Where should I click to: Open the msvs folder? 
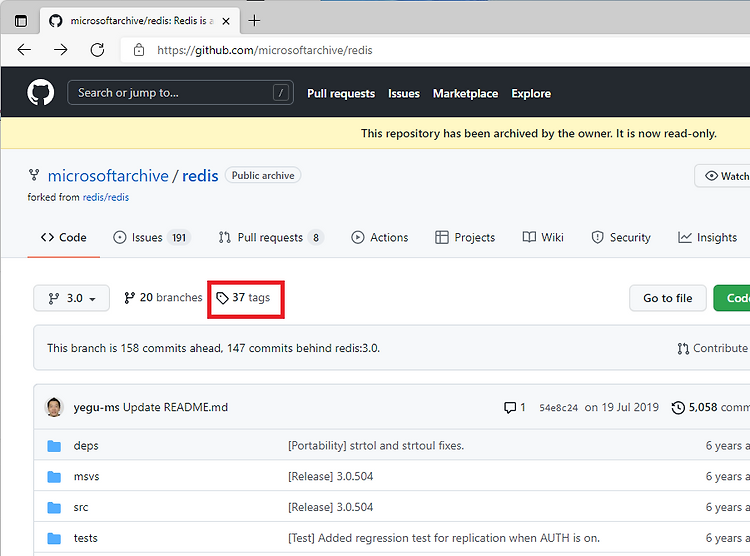click(87, 477)
